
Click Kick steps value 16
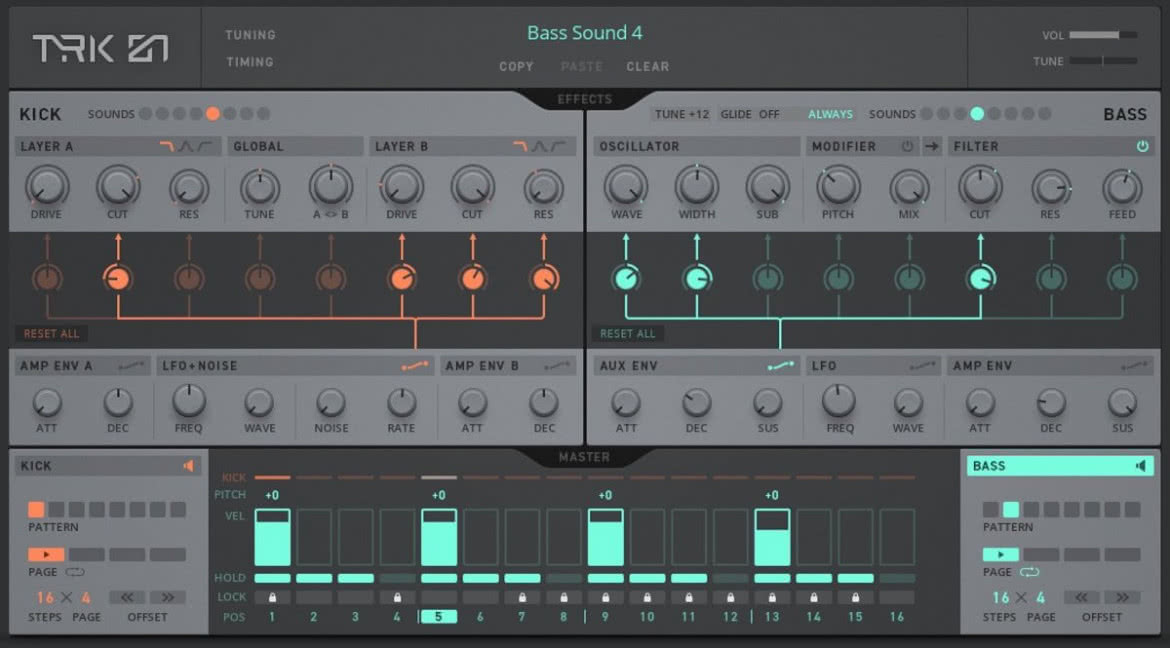[46, 598]
